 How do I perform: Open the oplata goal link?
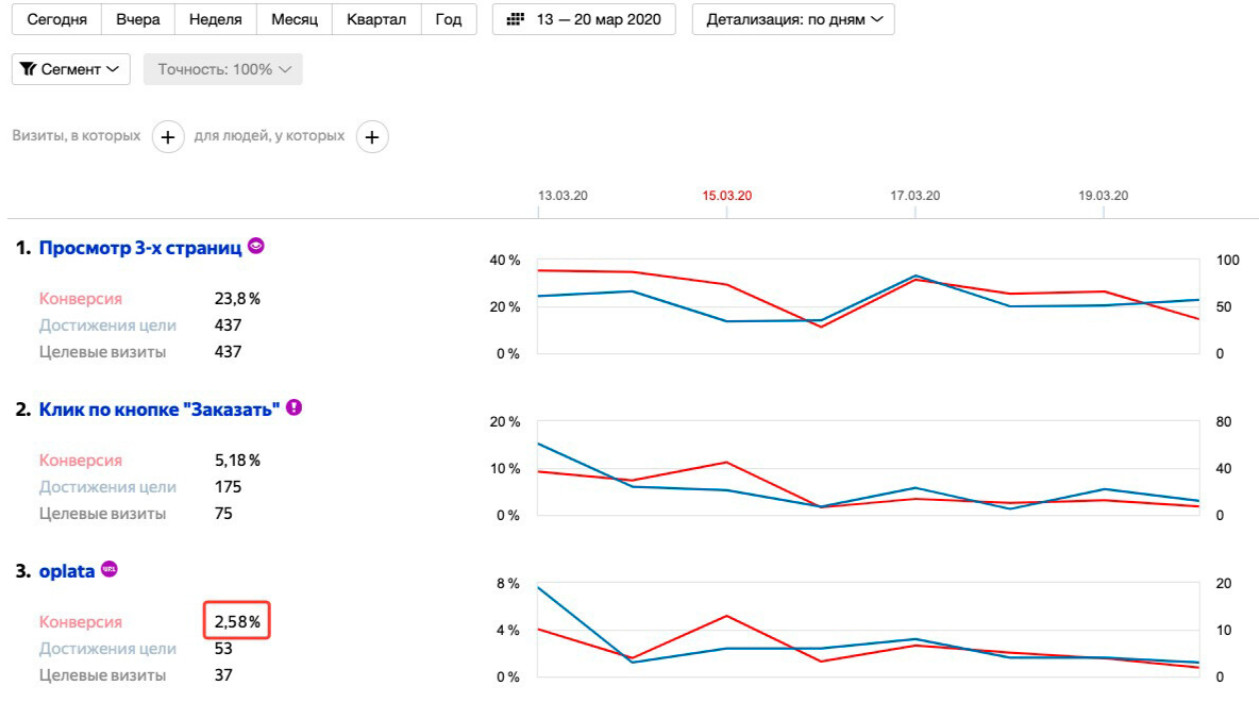(x=67, y=572)
